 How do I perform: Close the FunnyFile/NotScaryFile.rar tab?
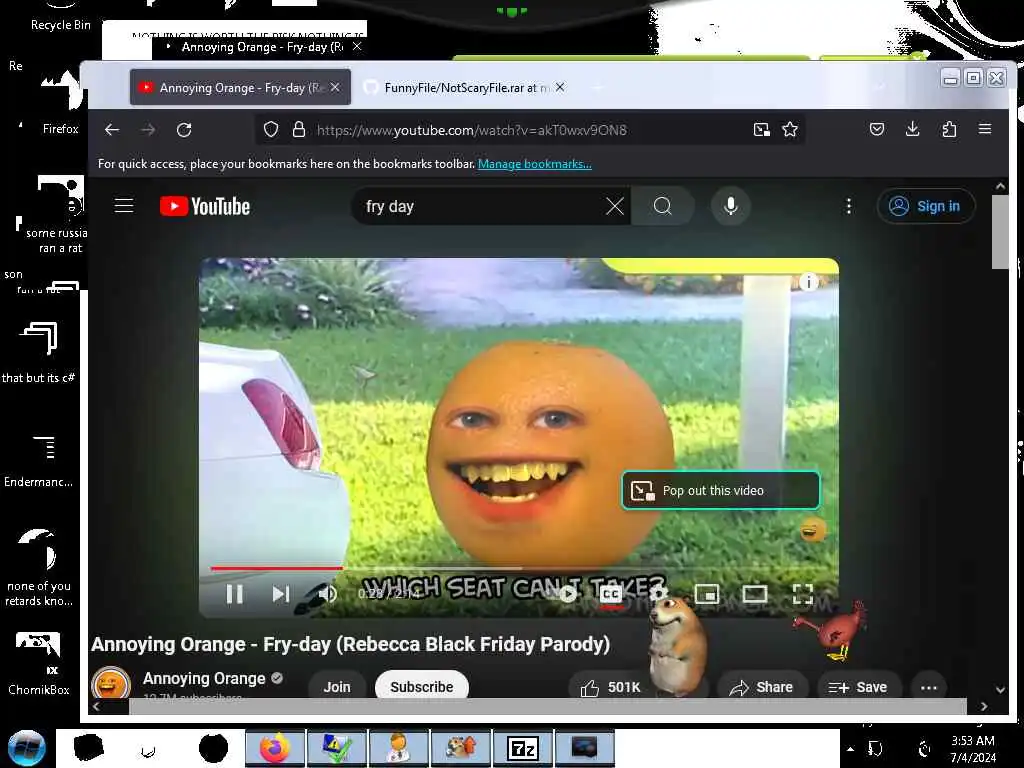point(560,87)
